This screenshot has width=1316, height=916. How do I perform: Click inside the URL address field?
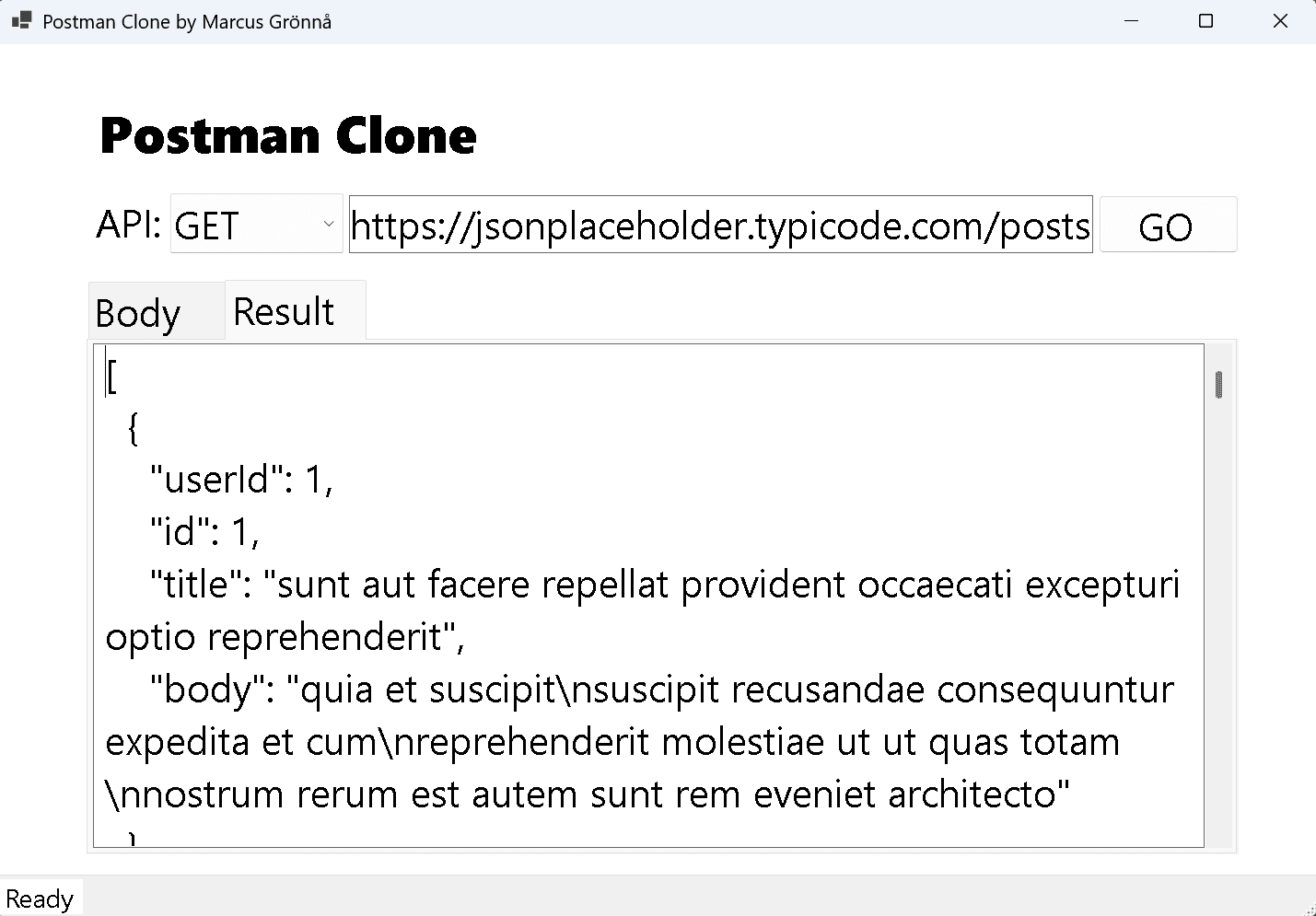pos(720,224)
